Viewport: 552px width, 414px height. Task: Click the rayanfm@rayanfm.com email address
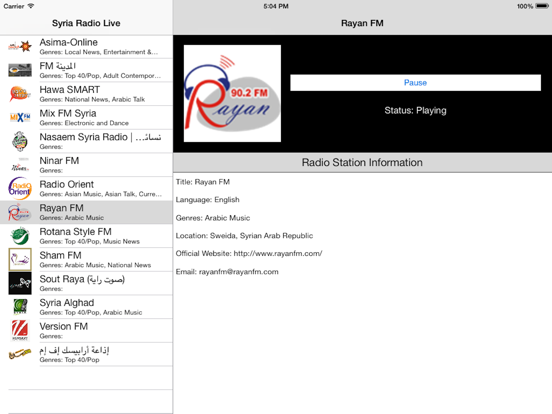(239, 272)
